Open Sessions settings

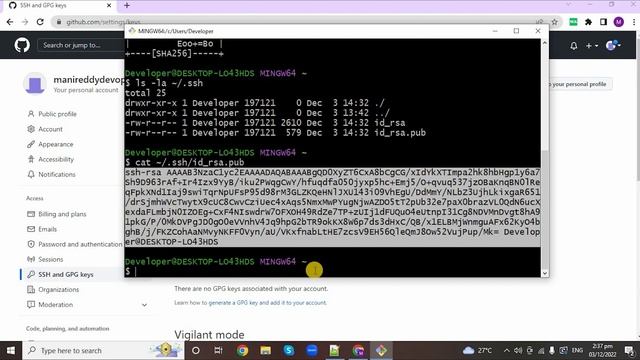click(x=51, y=259)
